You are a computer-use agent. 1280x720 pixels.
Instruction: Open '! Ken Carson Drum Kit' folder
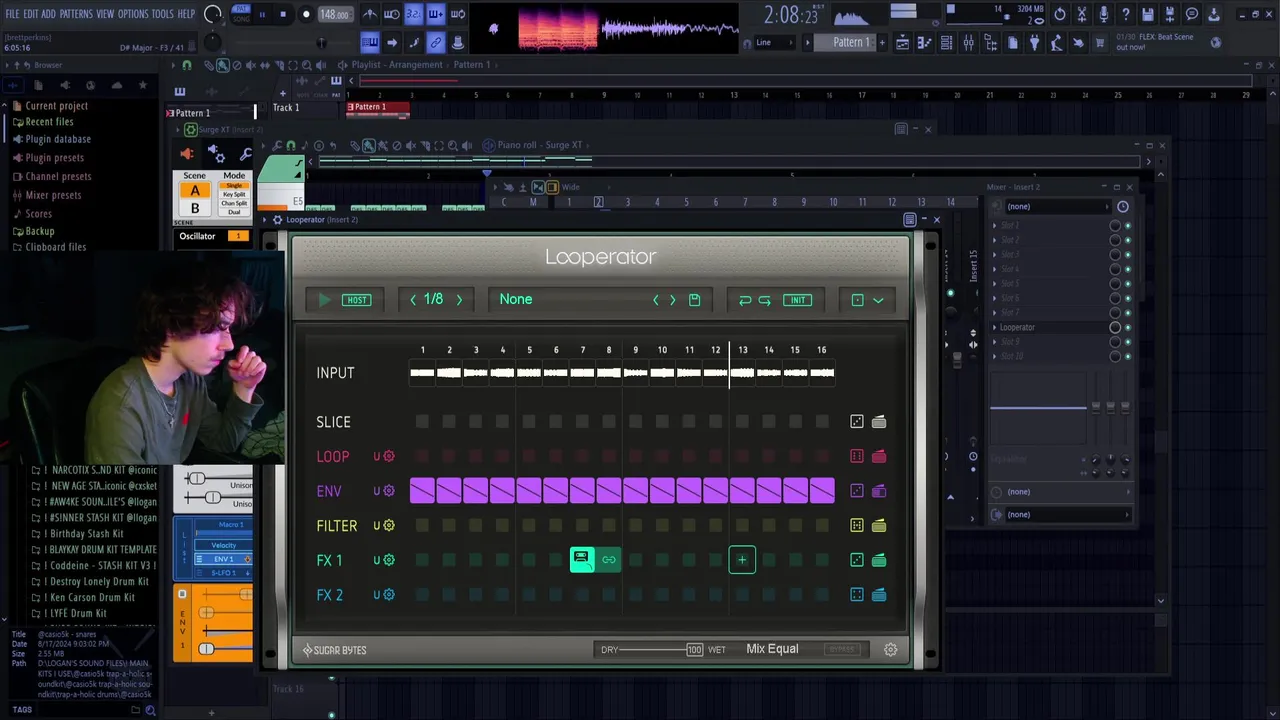click(x=88, y=597)
